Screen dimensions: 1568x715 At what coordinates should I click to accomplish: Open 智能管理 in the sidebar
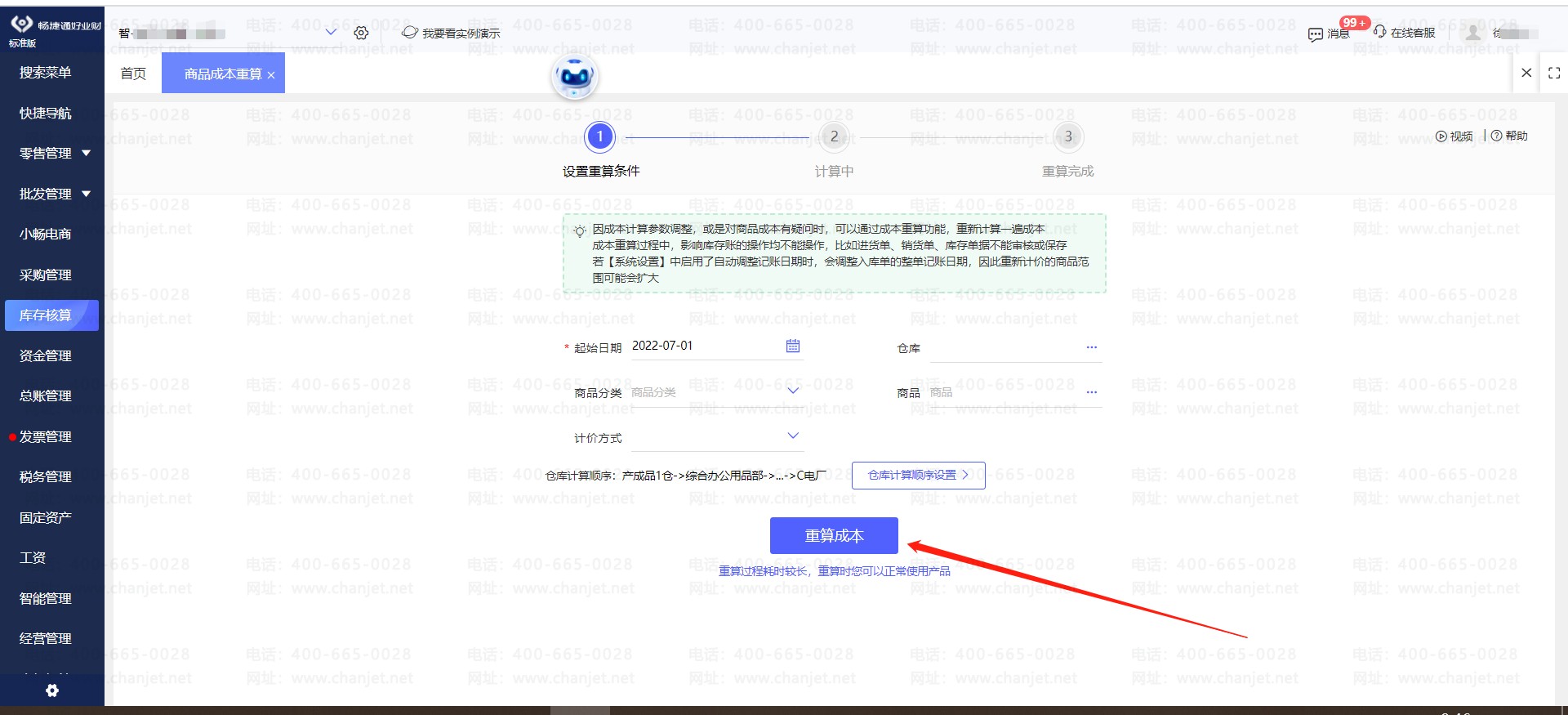pyautogui.click(x=46, y=598)
